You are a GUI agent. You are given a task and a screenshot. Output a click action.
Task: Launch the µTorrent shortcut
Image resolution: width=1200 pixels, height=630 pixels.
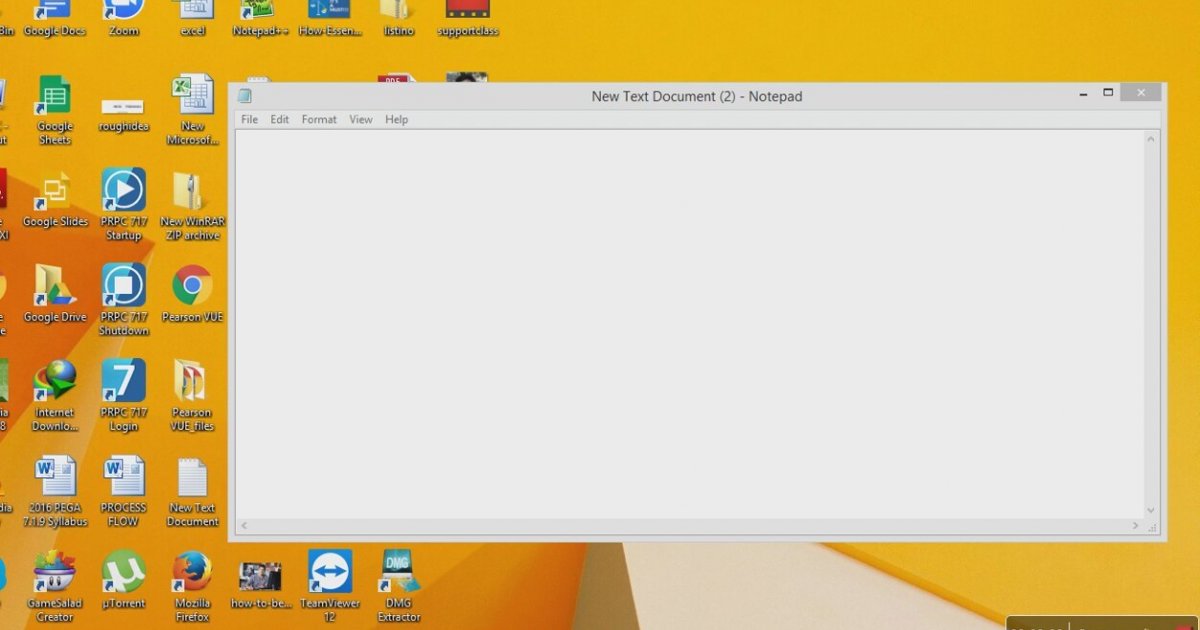(x=124, y=579)
